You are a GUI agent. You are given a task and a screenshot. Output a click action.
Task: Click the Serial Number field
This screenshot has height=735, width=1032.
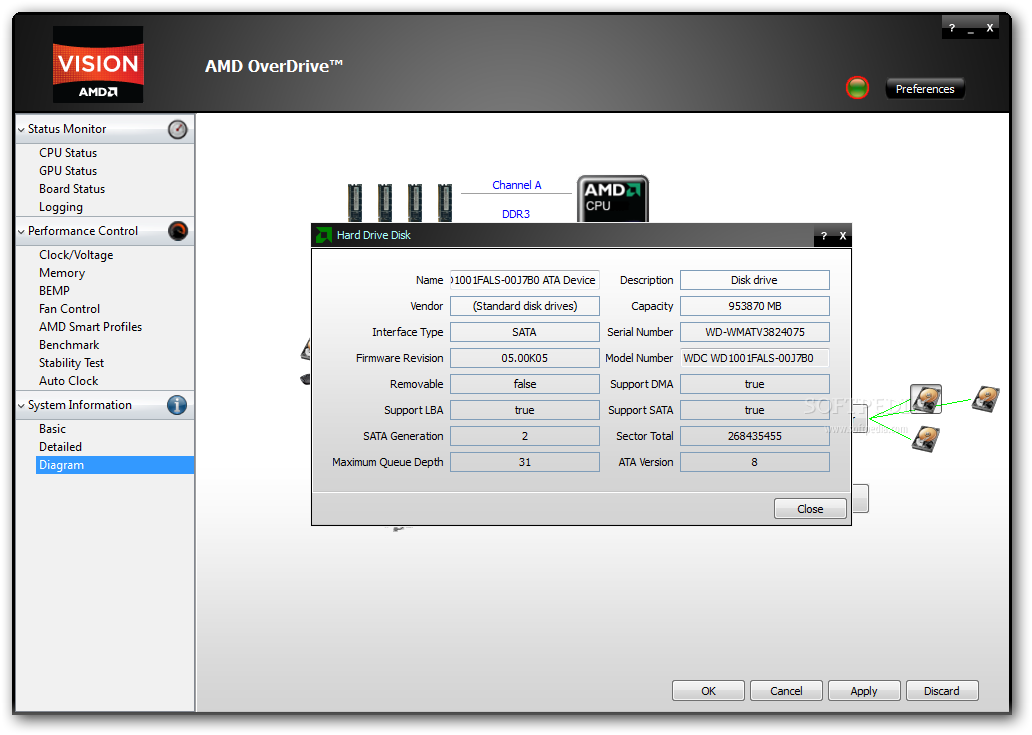point(754,332)
